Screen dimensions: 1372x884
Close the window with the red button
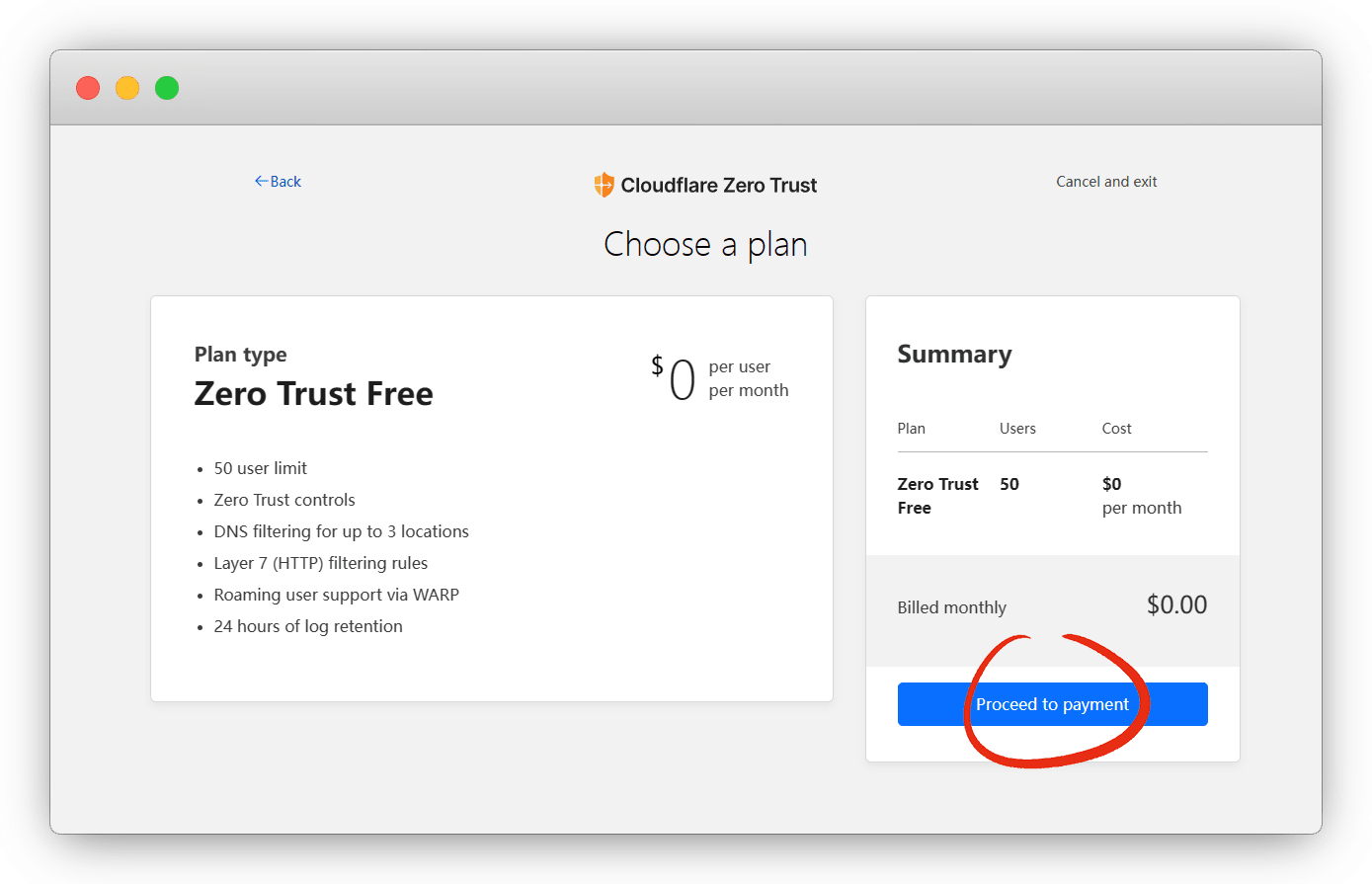tap(88, 88)
